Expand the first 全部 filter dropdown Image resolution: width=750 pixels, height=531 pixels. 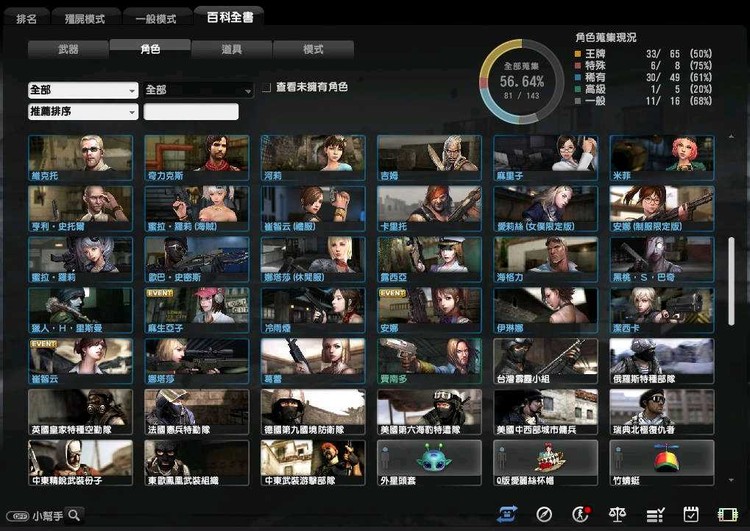(83, 90)
